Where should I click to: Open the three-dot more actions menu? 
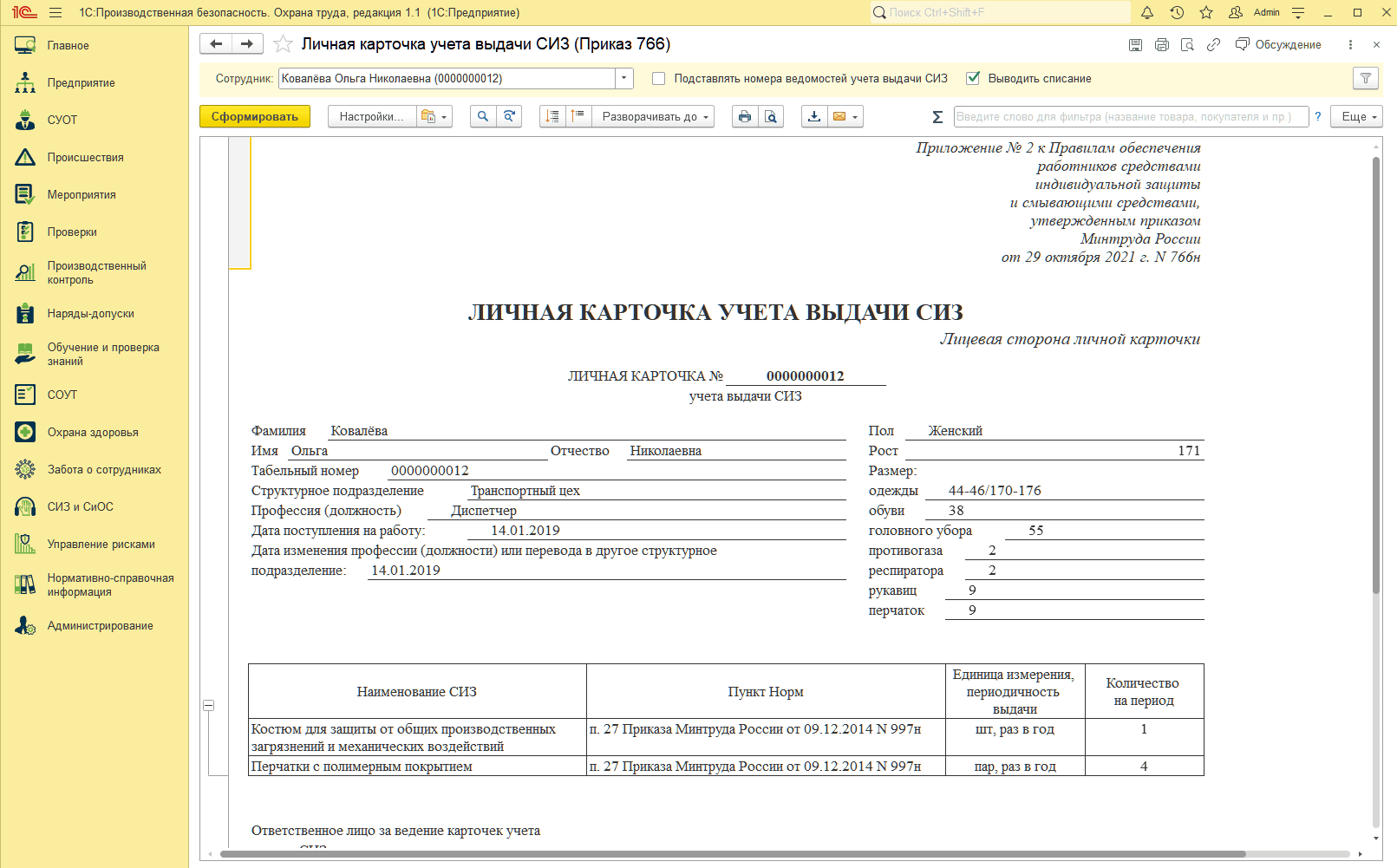(1350, 45)
